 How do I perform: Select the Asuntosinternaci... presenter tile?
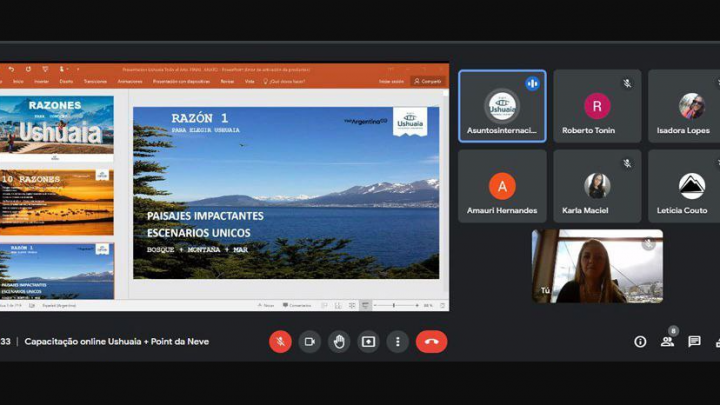[502, 106]
